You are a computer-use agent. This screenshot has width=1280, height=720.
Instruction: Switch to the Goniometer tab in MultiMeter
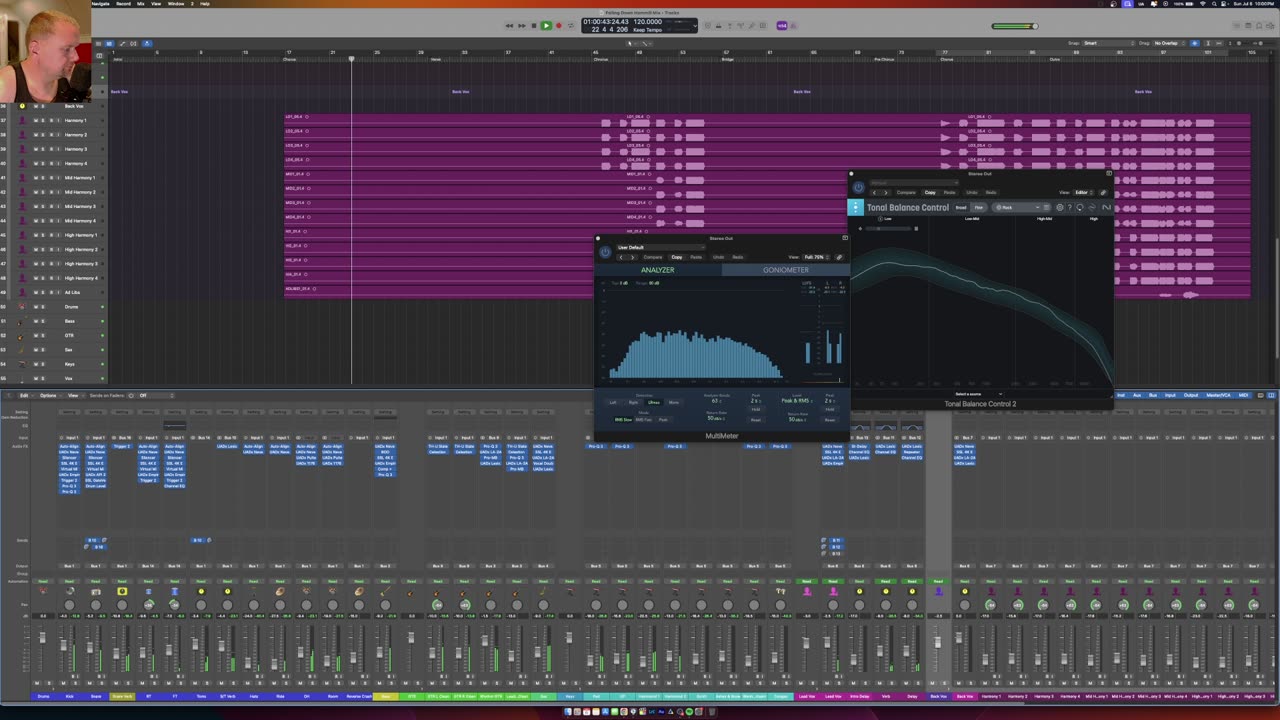click(x=785, y=270)
